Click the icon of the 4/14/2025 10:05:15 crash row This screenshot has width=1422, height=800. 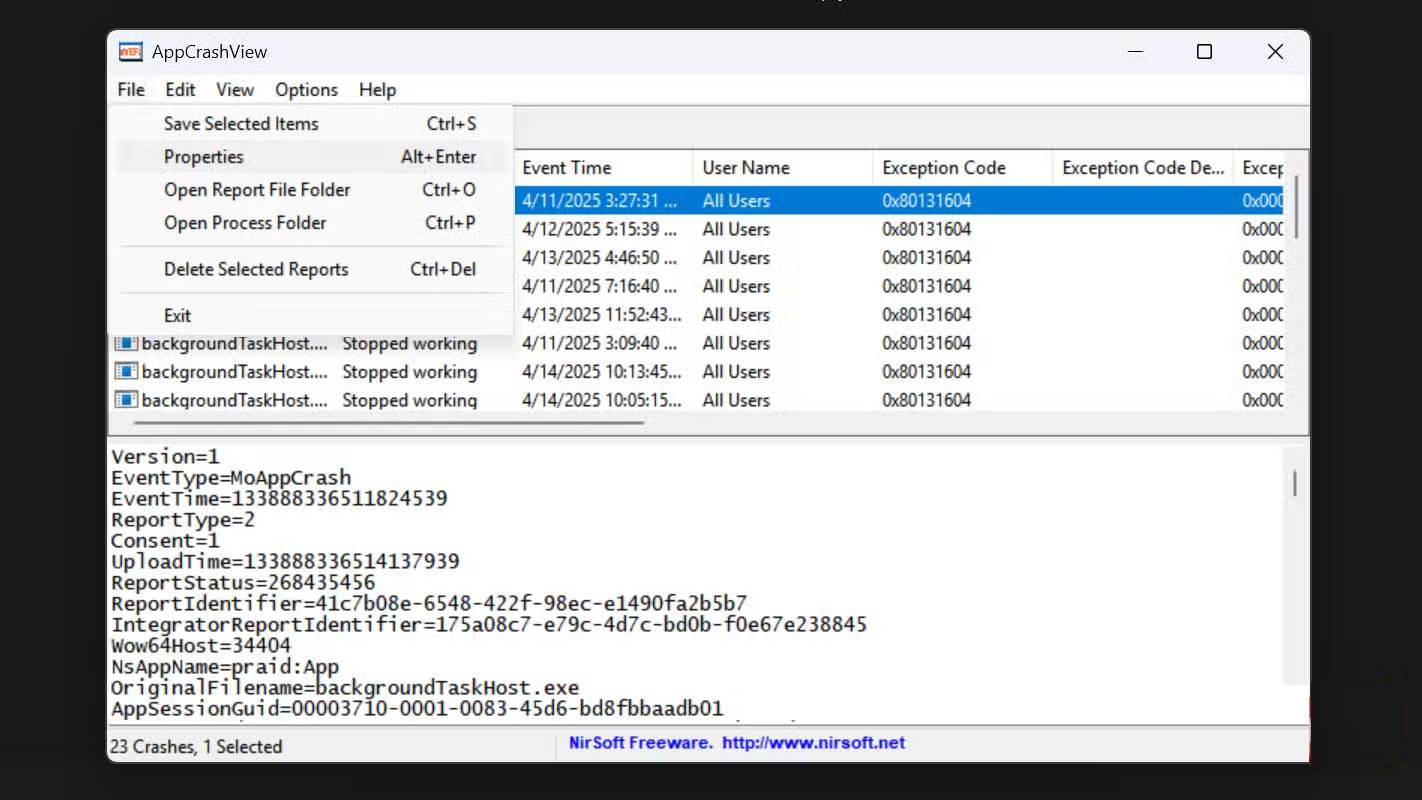[x=126, y=400]
